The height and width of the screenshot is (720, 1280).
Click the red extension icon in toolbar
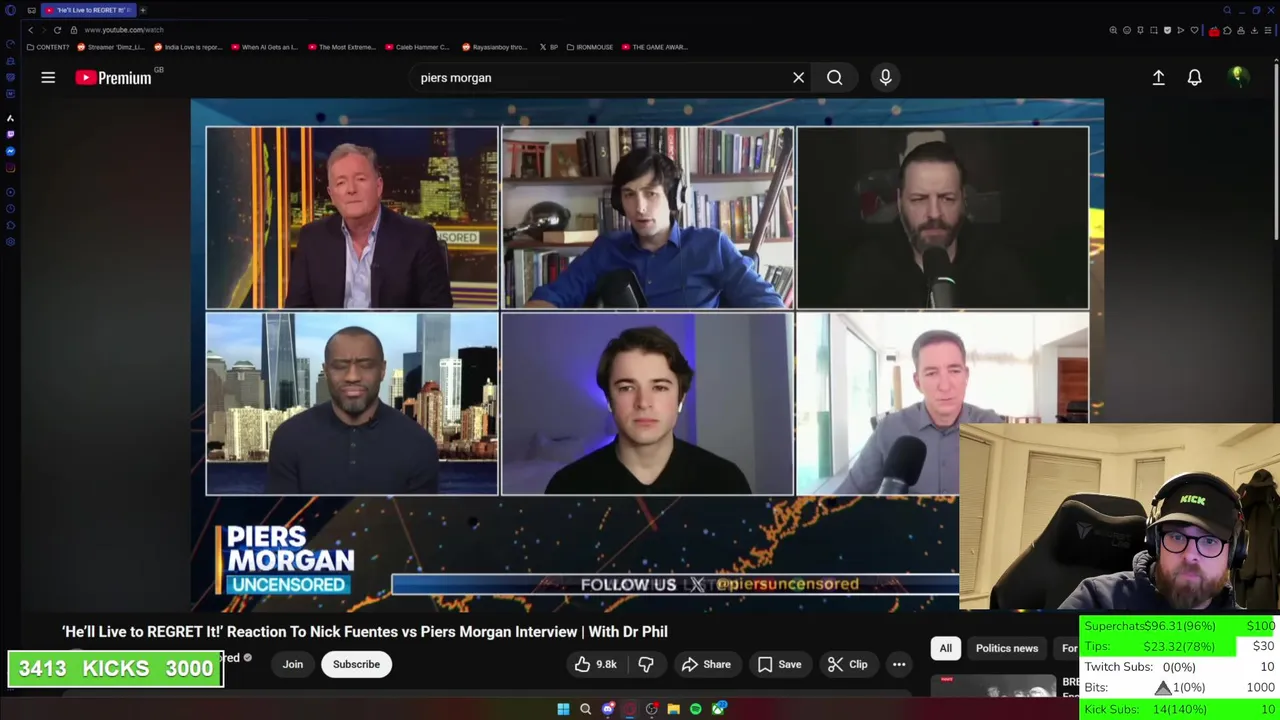pos(1214,31)
